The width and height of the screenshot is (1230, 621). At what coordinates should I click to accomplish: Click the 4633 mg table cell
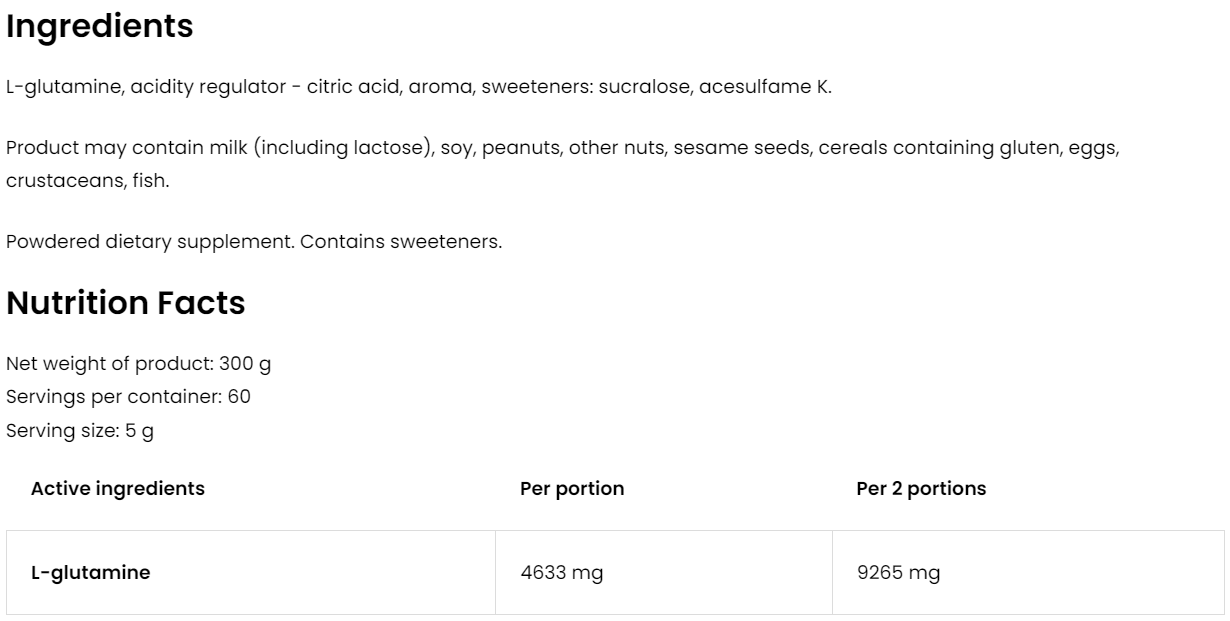coord(561,573)
